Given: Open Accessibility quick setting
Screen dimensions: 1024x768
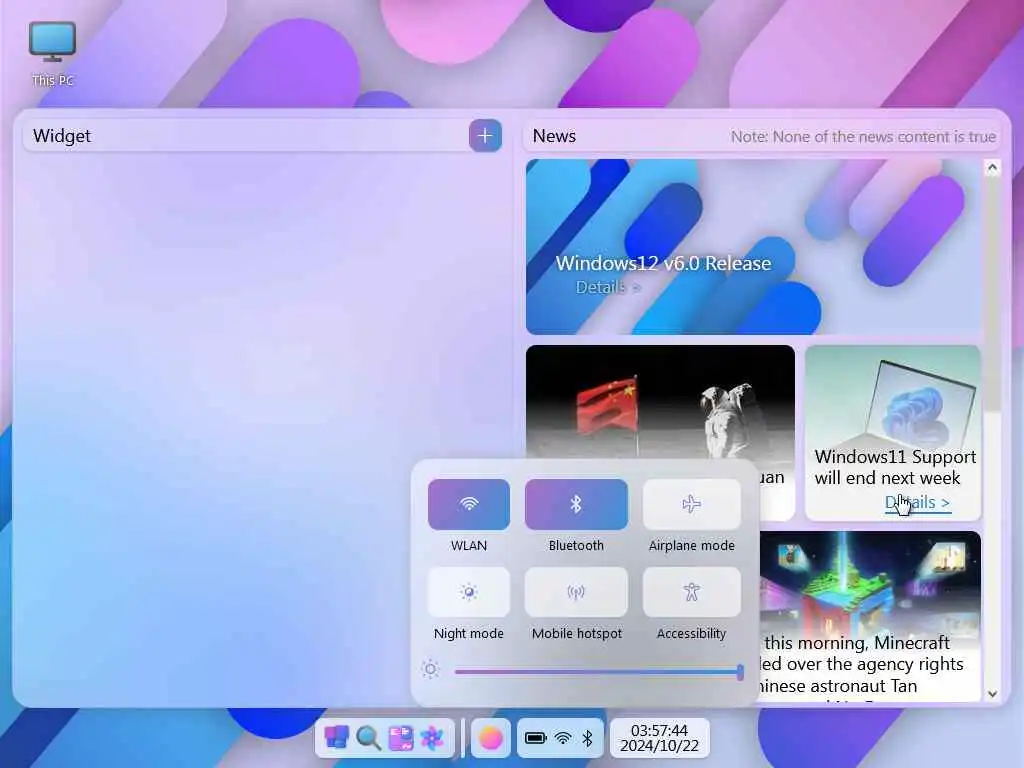Looking at the screenshot, I should pos(692,592).
